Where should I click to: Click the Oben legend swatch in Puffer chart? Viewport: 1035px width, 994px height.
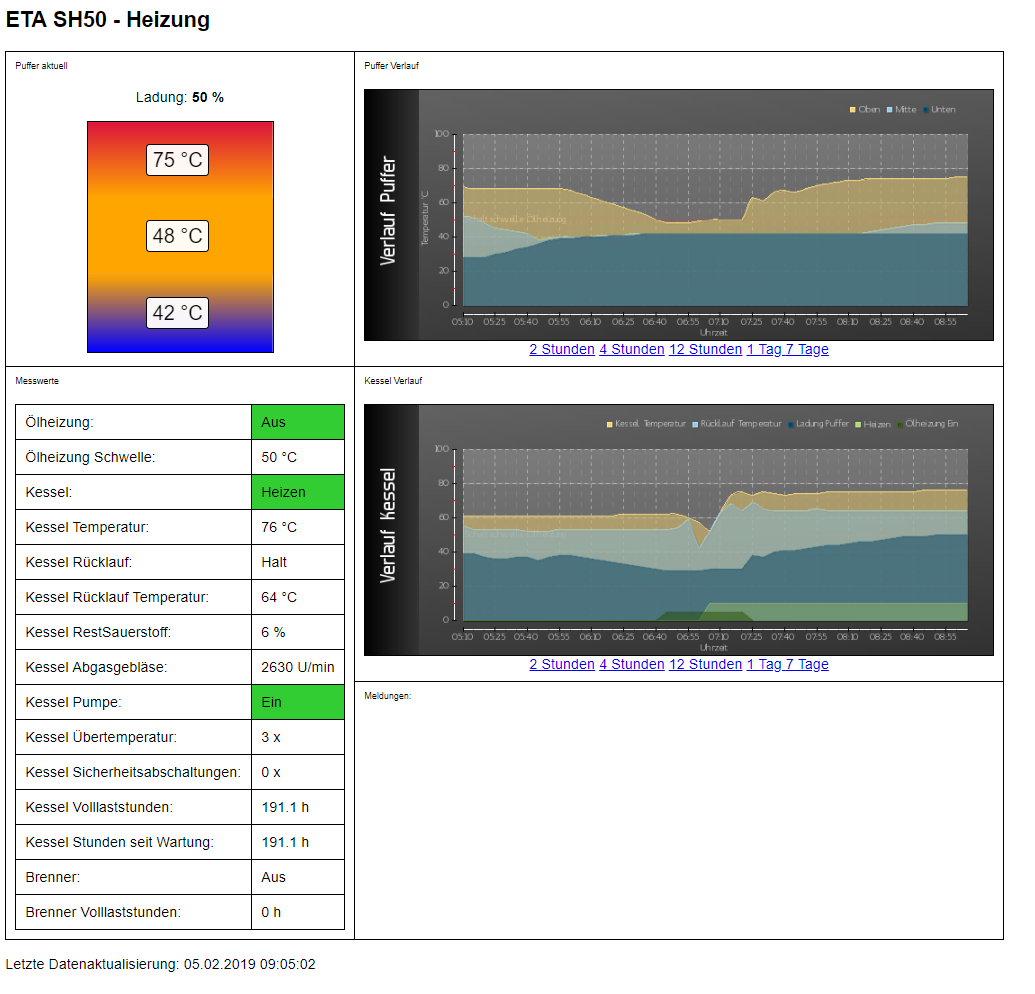click(853, 110)
